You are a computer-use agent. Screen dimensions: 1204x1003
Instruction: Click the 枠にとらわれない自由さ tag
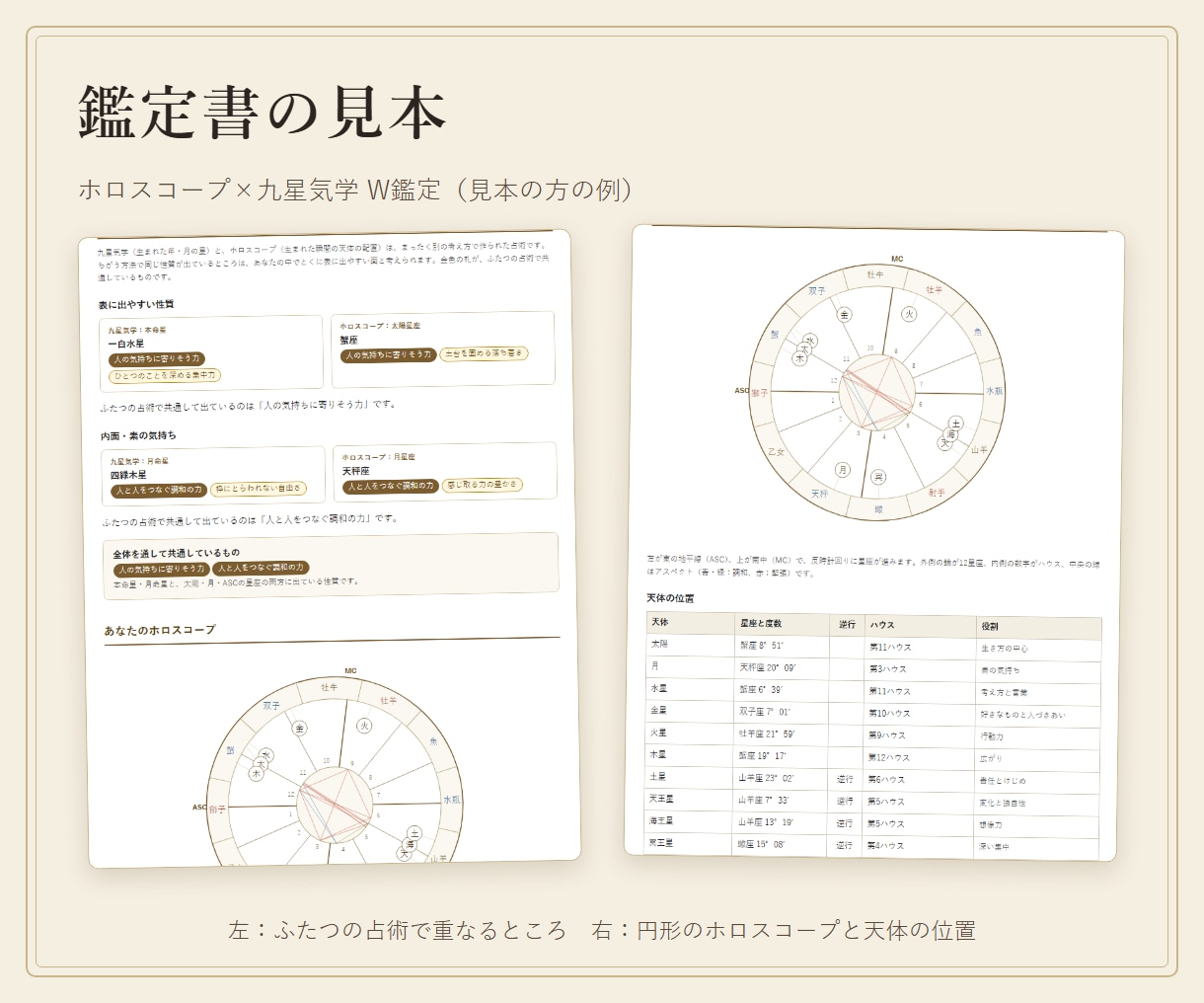coord(259,489)
